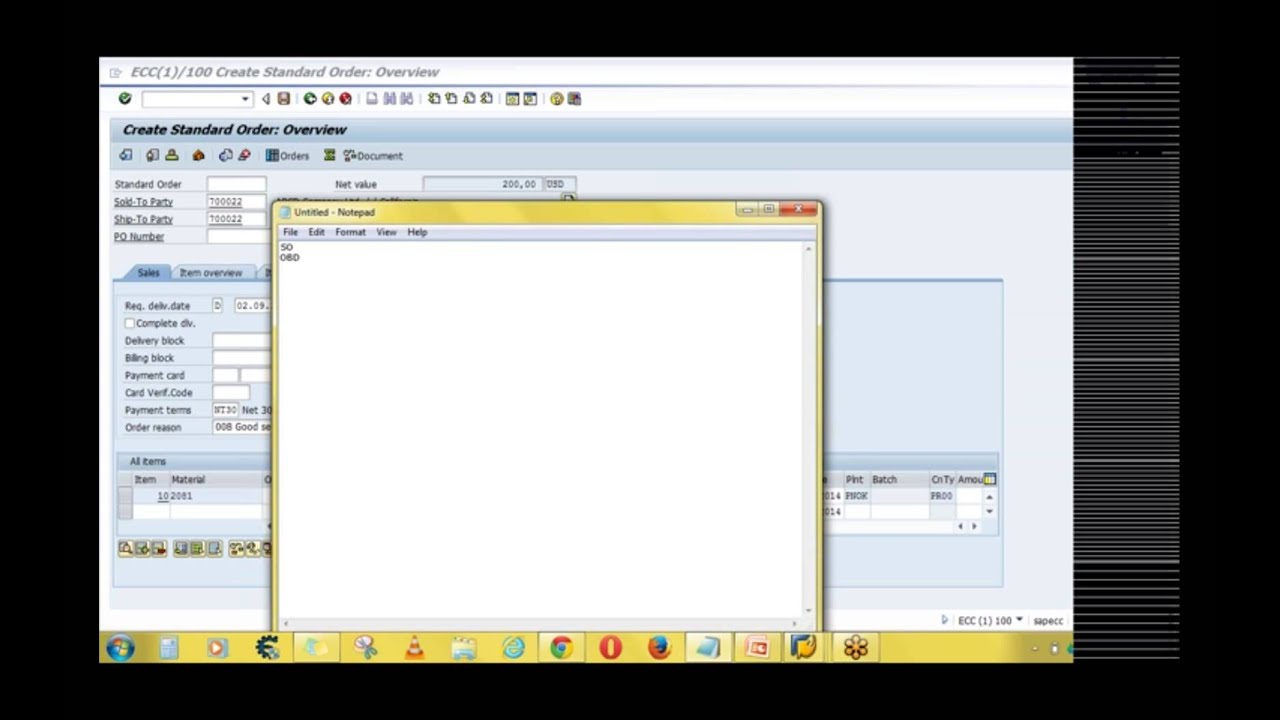The image size is (1280, 720).
Task: Open VLC media player from the taskbar
Action: [414, 648]
